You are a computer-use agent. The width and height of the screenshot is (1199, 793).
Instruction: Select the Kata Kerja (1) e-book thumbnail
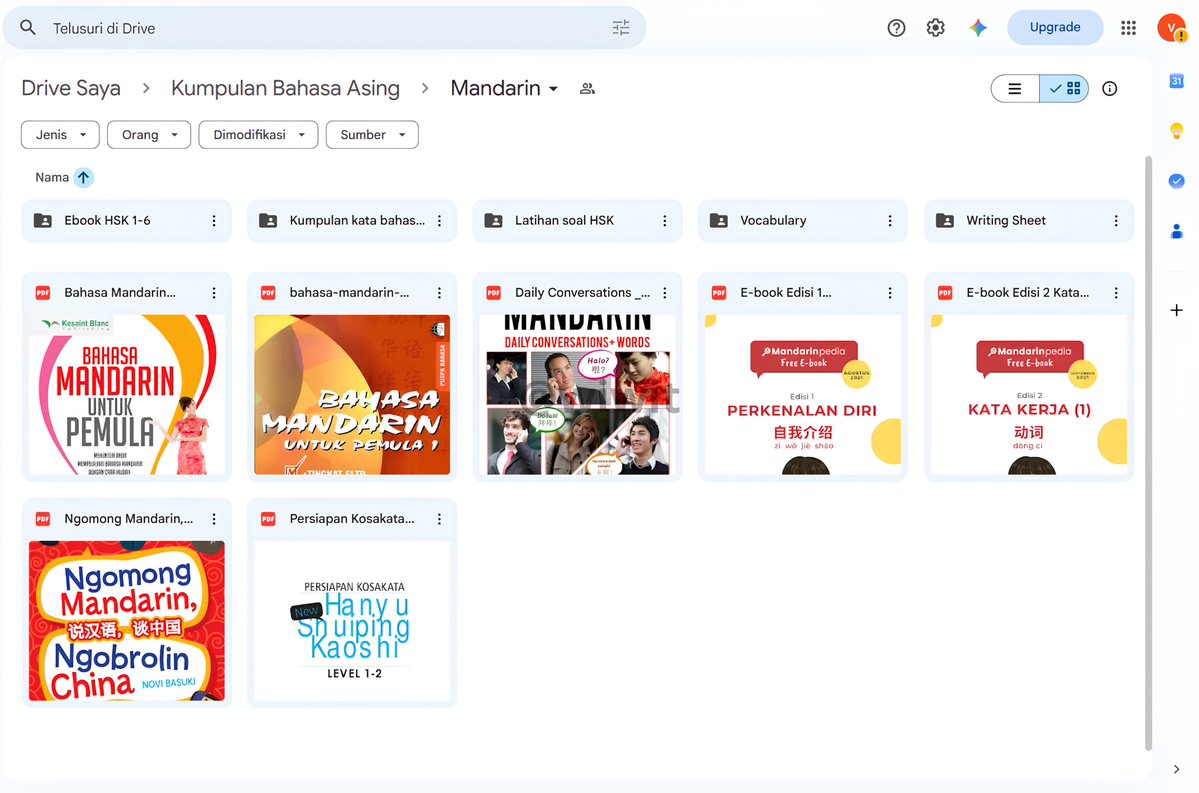(x=1028, y=395)
